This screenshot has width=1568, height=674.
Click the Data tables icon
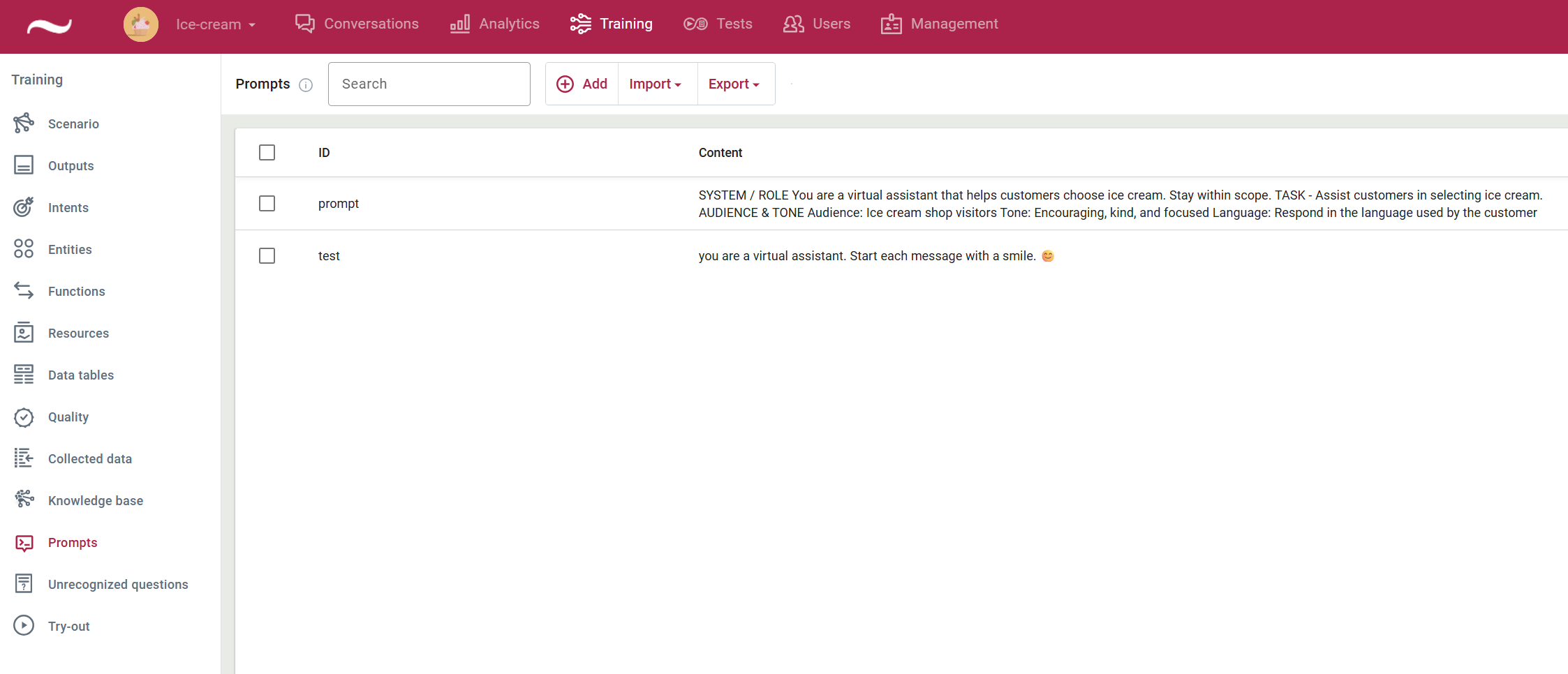click(24, 375)
